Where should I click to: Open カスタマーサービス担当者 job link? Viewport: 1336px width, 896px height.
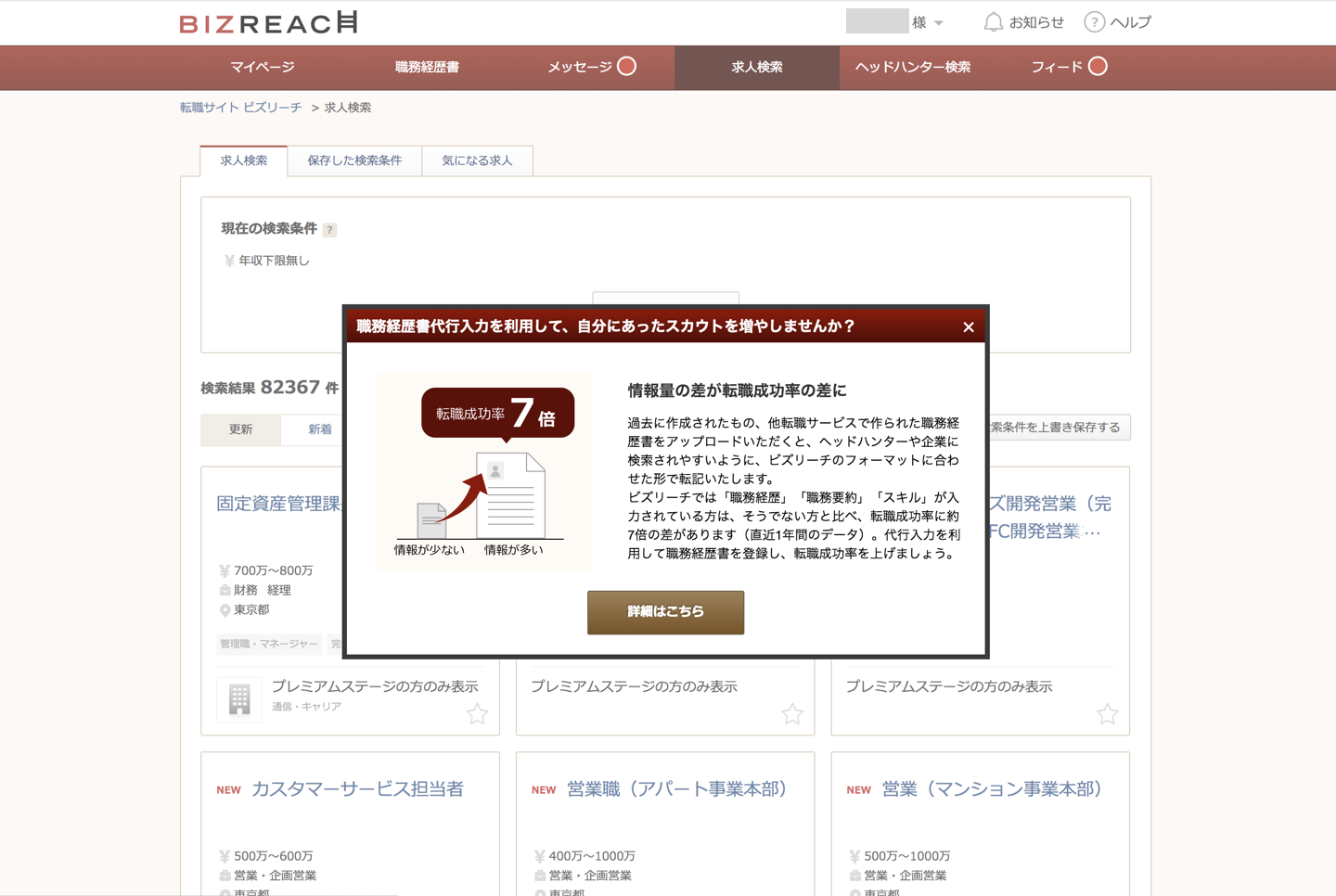click(x=357, y=789)
